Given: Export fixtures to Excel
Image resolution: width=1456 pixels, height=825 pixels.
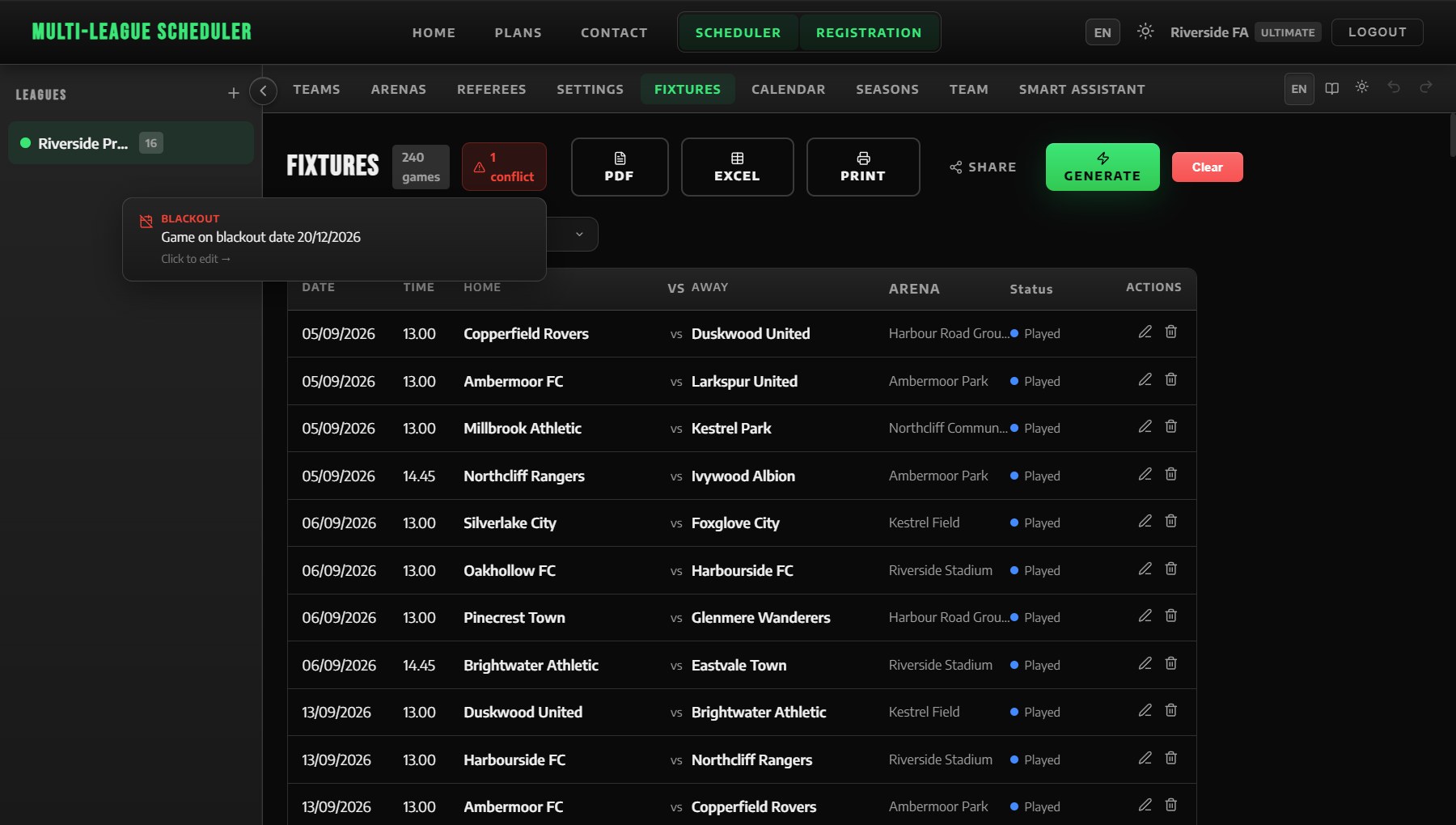Looking at the screenshot, I should [x=737, y=167].
